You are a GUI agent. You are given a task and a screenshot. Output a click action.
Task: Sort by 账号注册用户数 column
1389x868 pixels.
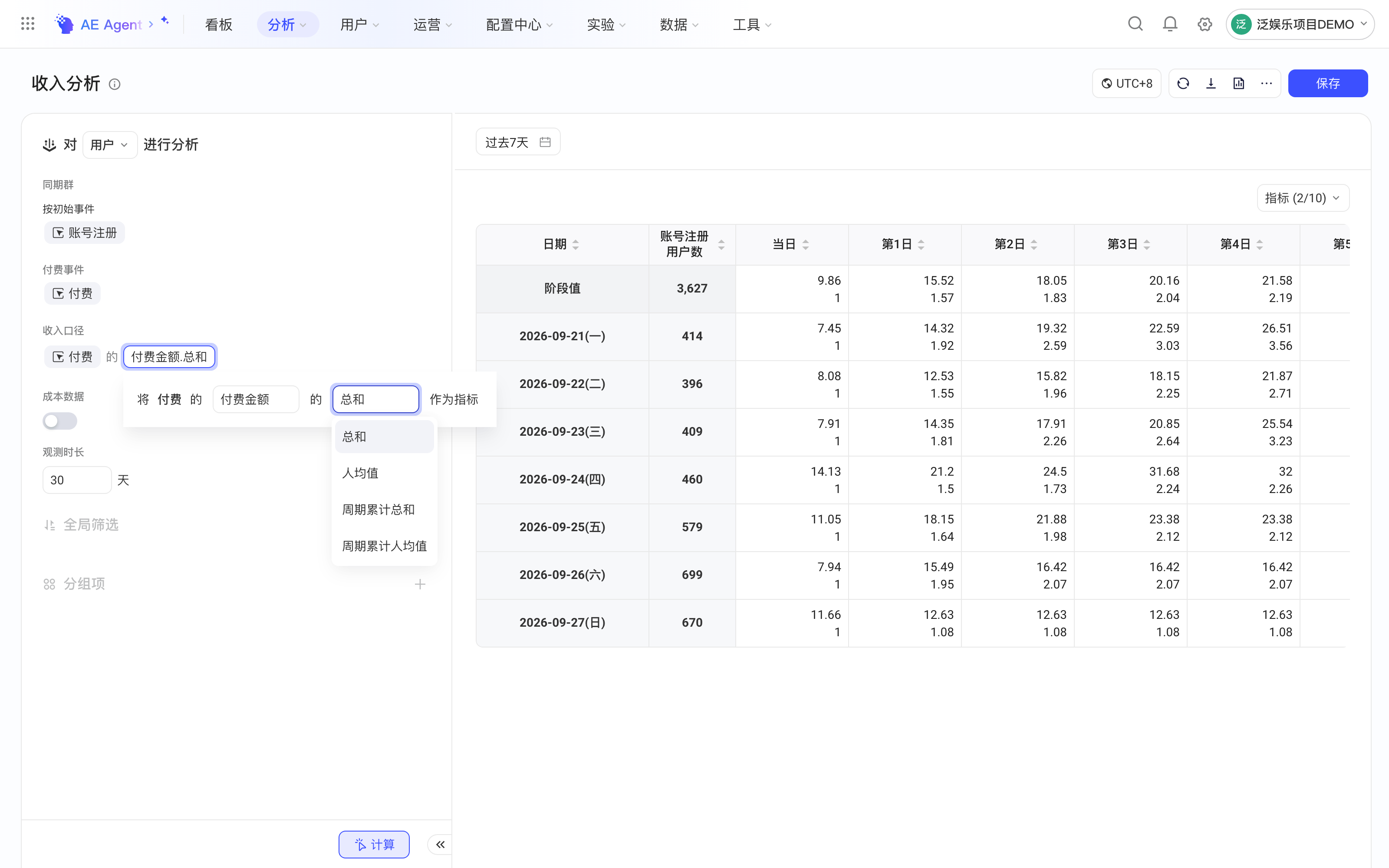pos(721,244)
